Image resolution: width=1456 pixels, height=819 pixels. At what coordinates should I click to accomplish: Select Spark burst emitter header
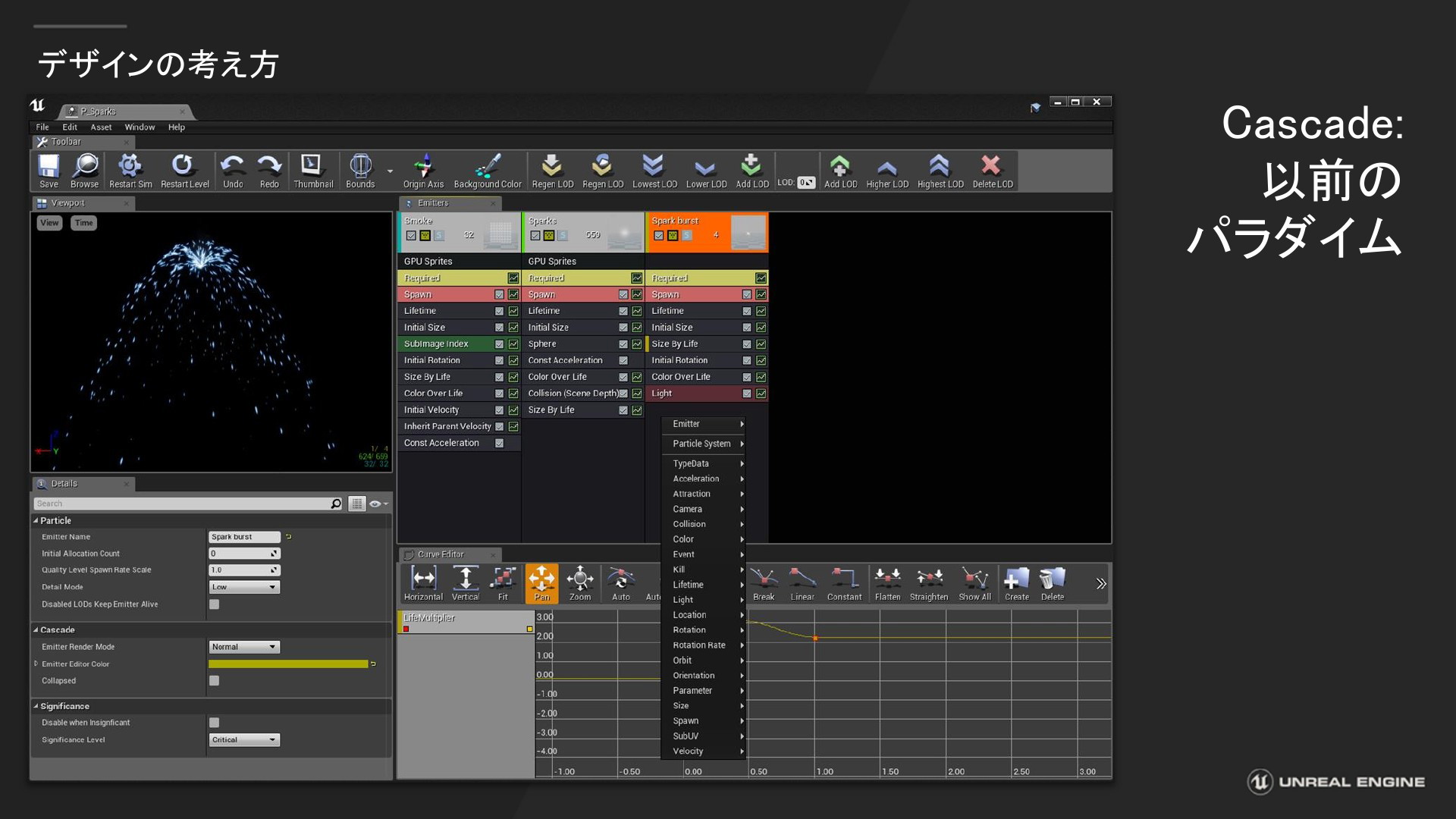coord(706,232)
